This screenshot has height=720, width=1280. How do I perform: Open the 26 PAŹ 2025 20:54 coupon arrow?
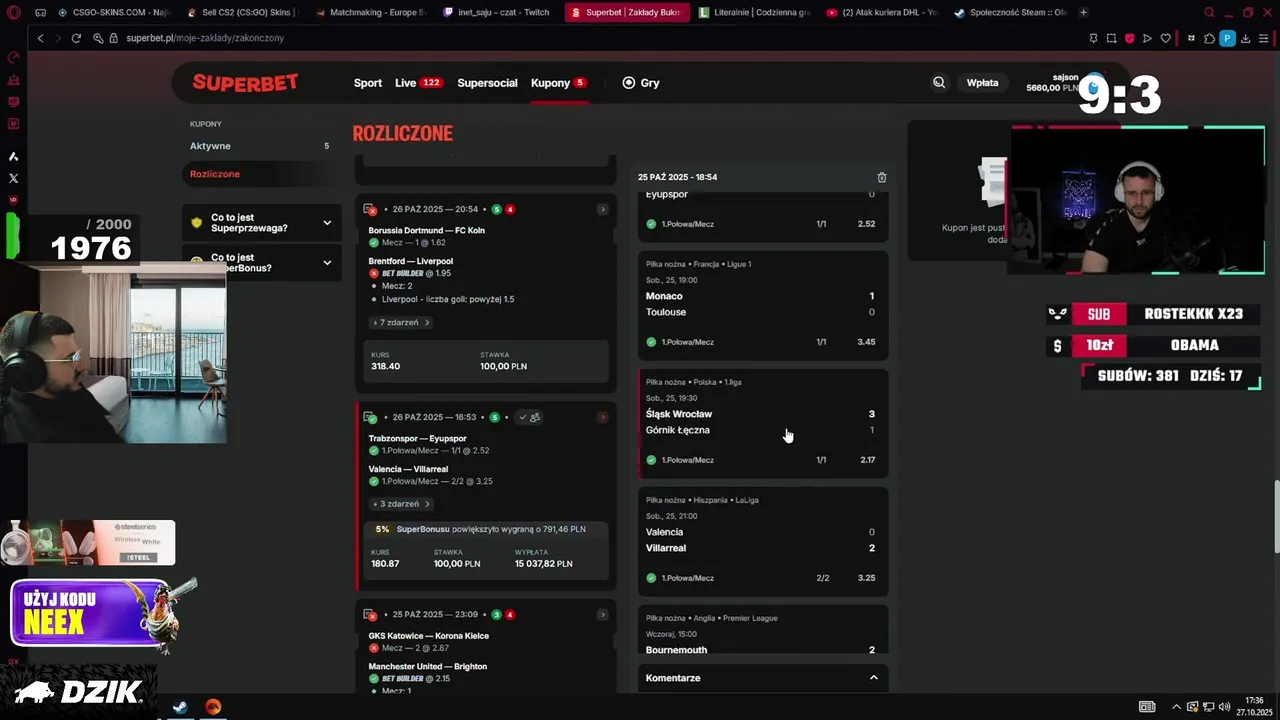tap(602, 209)
